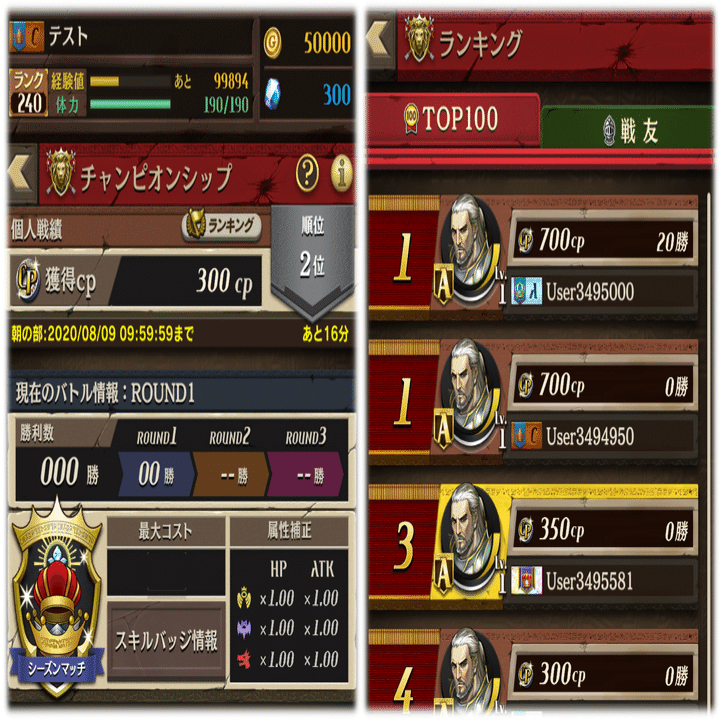Open the question mark help icon
Image resolution: width=720 pixels, height=720 pixels.
click(307, 173)
